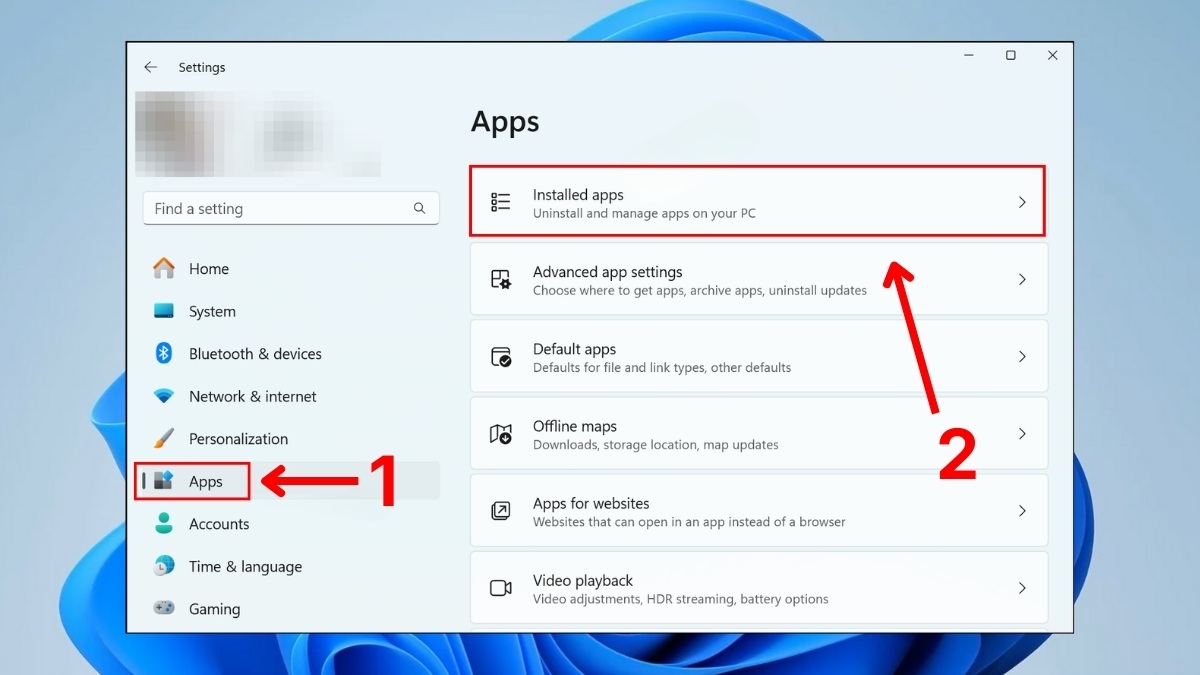
Task: Click the search magnifier in Find a setting
Action: (x=419, y=208)
